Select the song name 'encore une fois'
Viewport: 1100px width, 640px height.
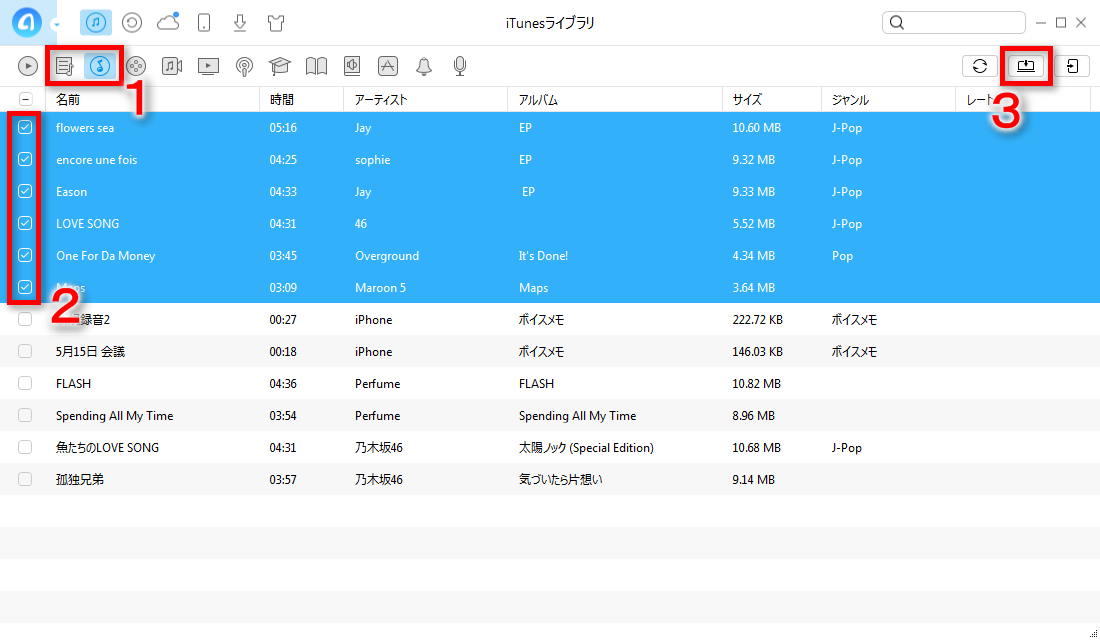click(x=97, y=160)
